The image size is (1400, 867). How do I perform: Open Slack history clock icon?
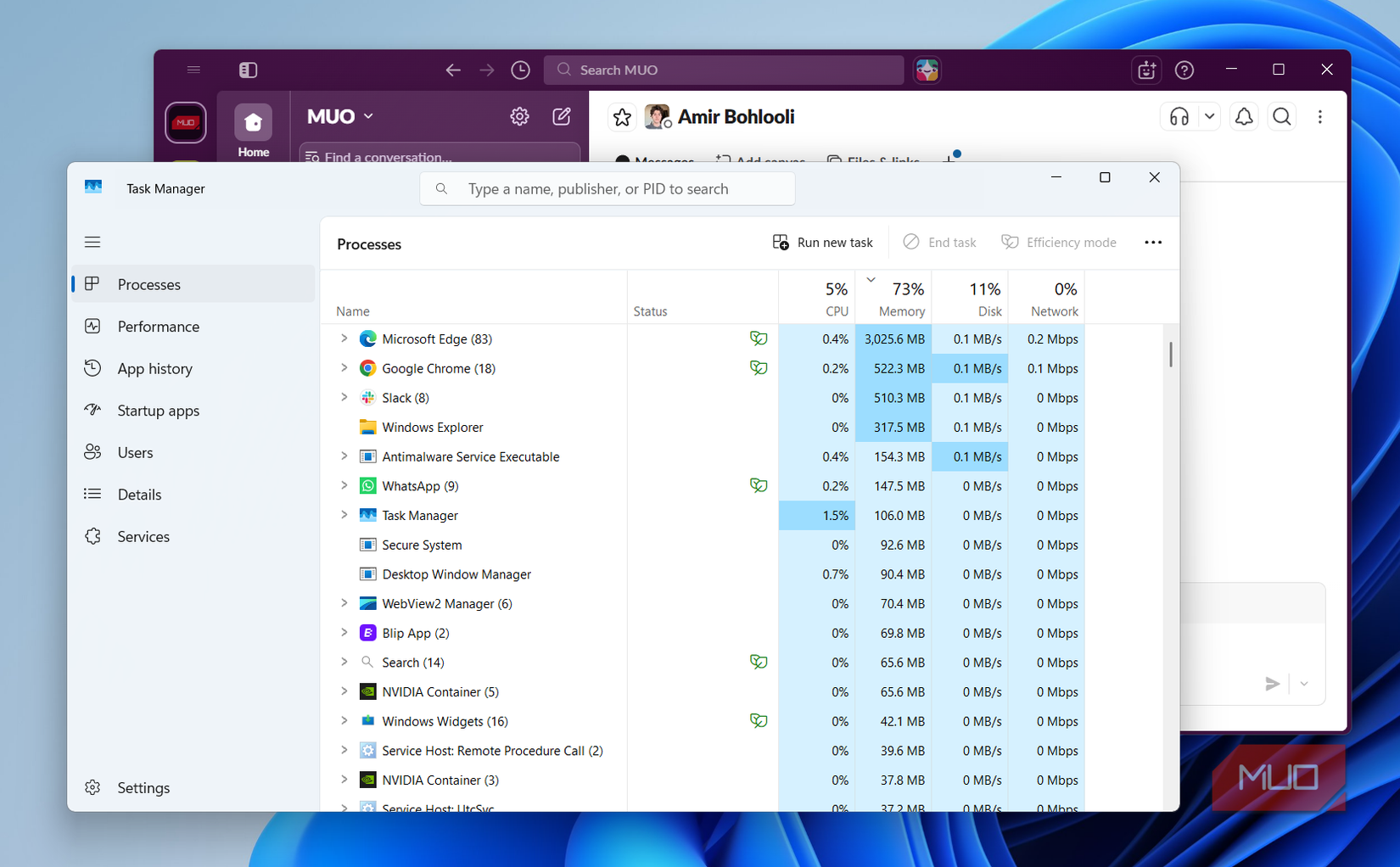click(x=520, y=70)
